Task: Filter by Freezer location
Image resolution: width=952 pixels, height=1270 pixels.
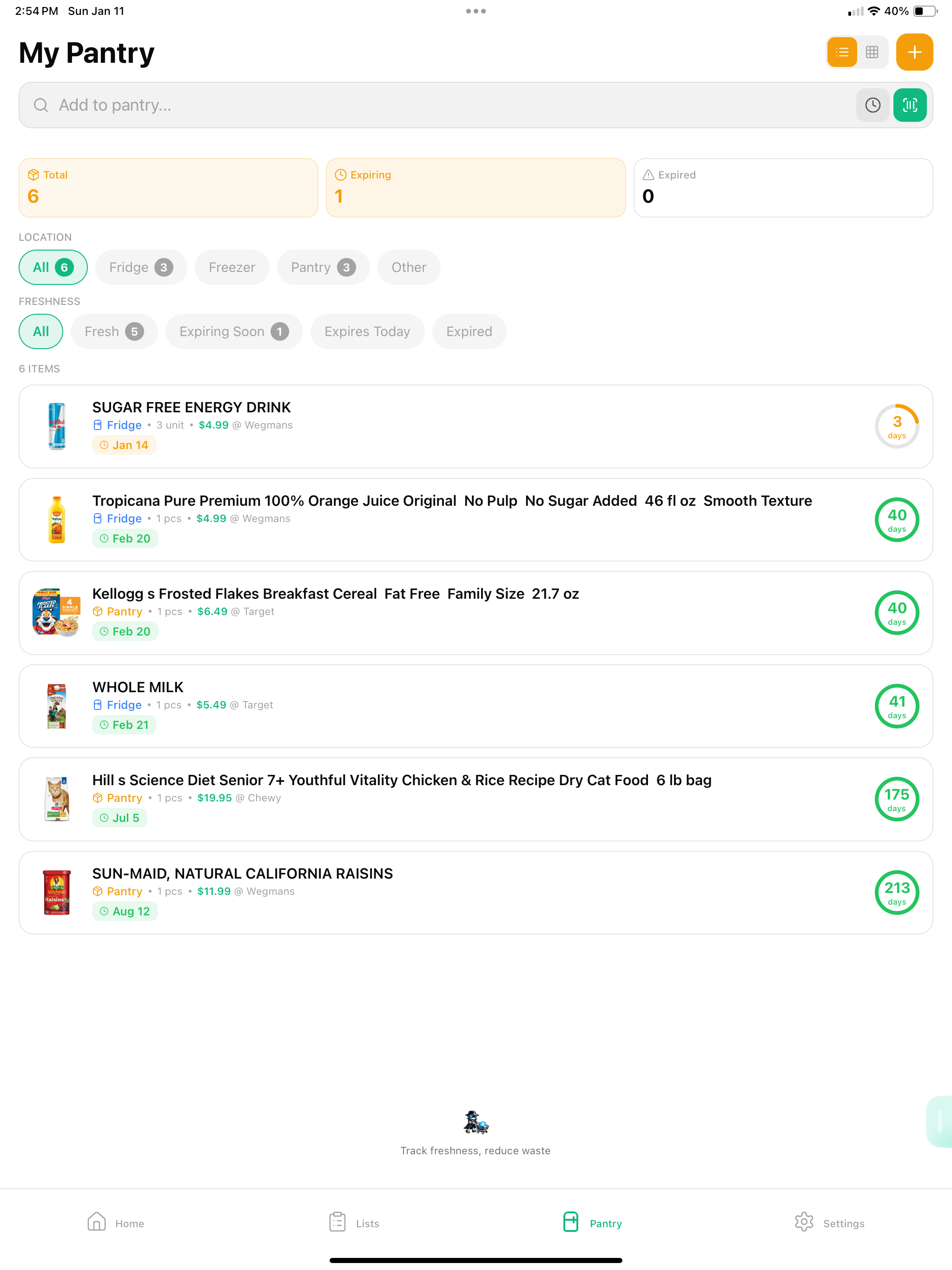Action: coord(232,268)
